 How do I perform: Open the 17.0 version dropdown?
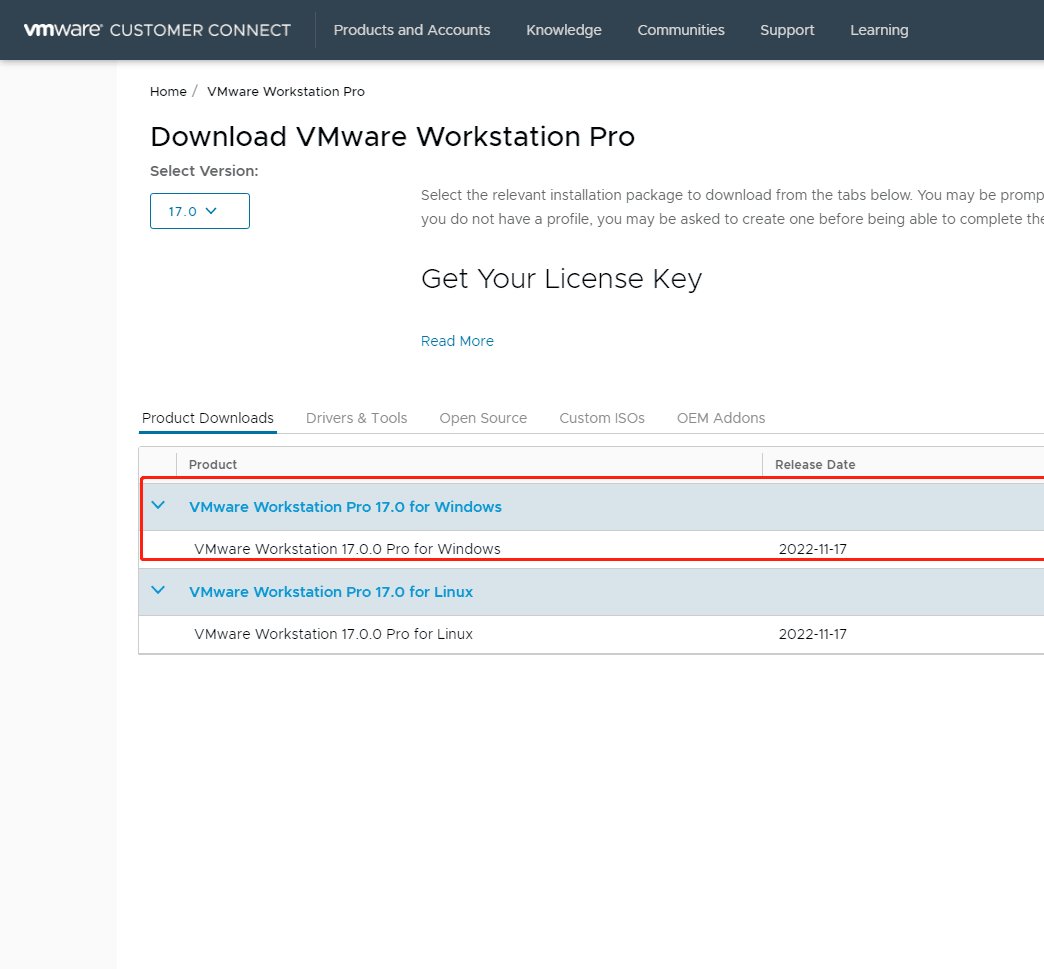tap(200, 211)
